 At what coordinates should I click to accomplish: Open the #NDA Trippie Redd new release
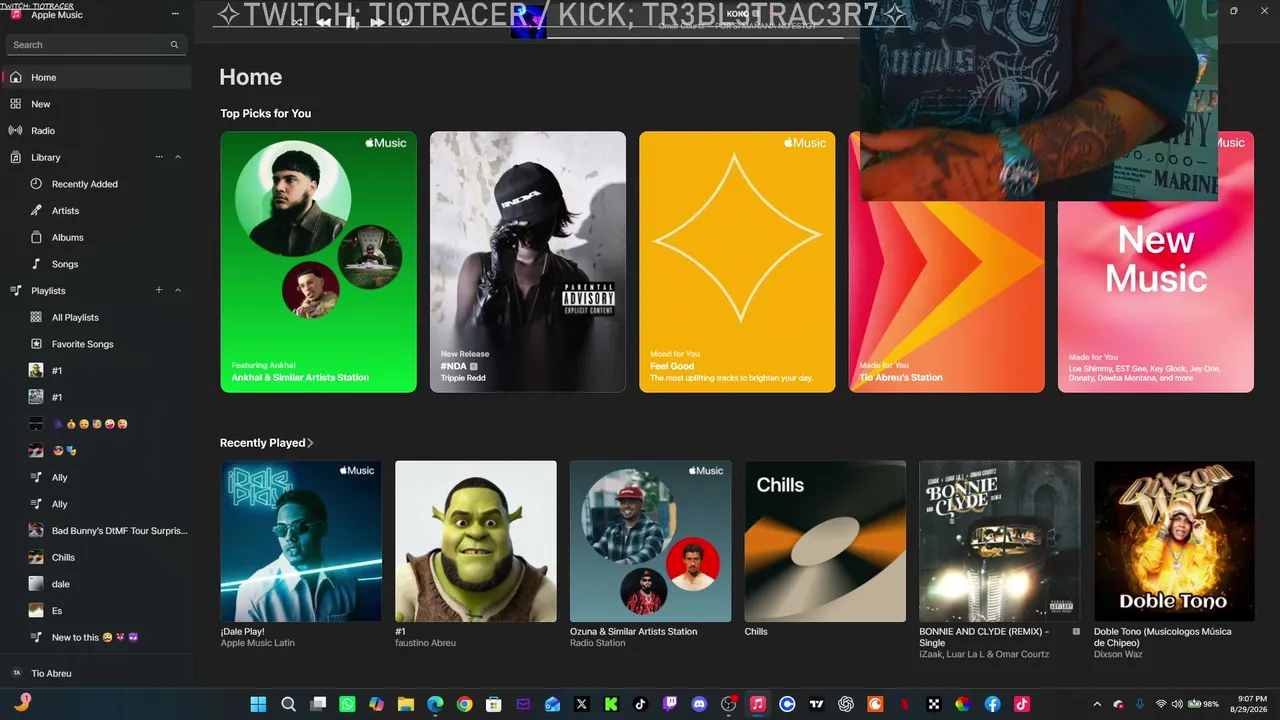[x=528, y=262]
